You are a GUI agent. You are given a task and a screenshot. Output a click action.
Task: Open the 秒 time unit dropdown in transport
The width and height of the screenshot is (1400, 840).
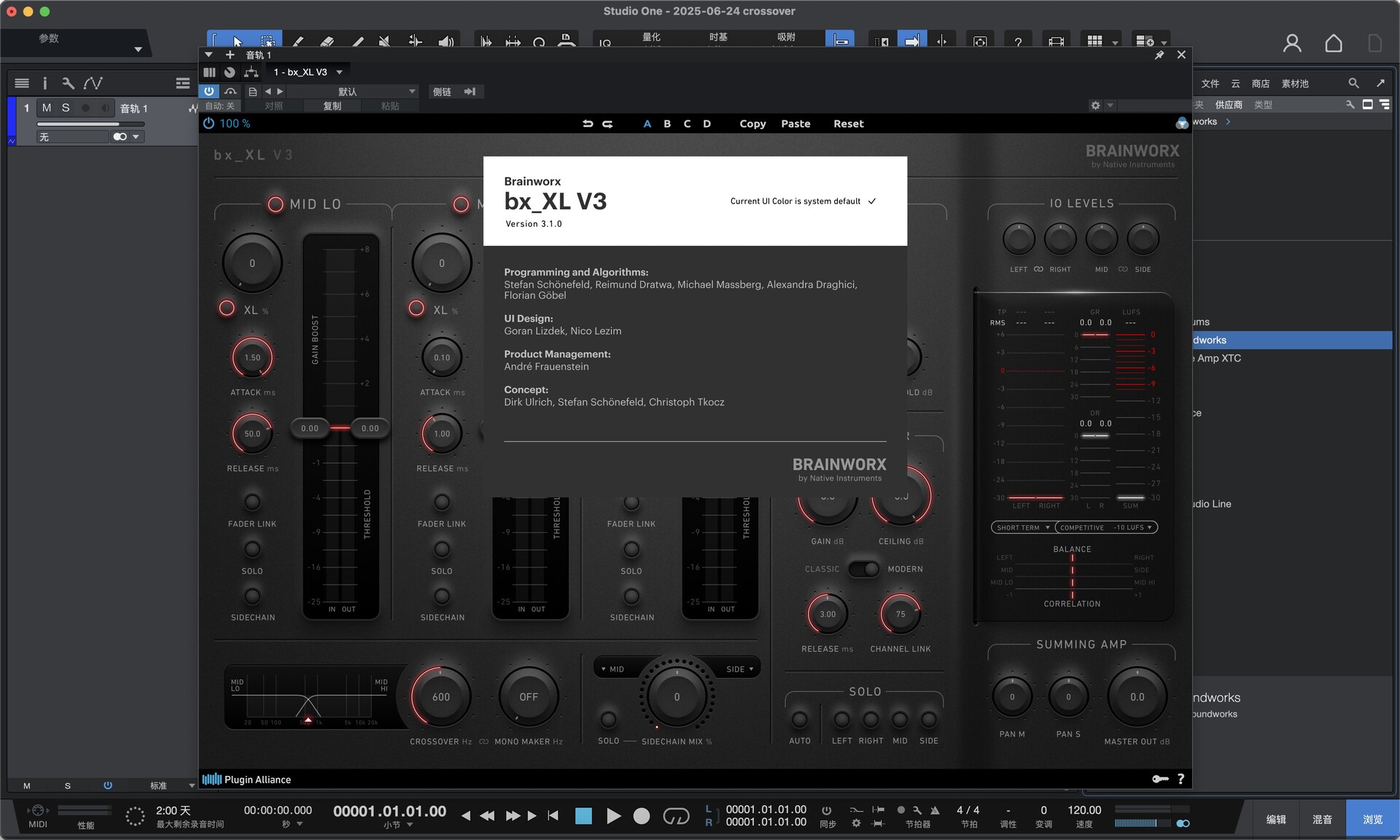292,824
